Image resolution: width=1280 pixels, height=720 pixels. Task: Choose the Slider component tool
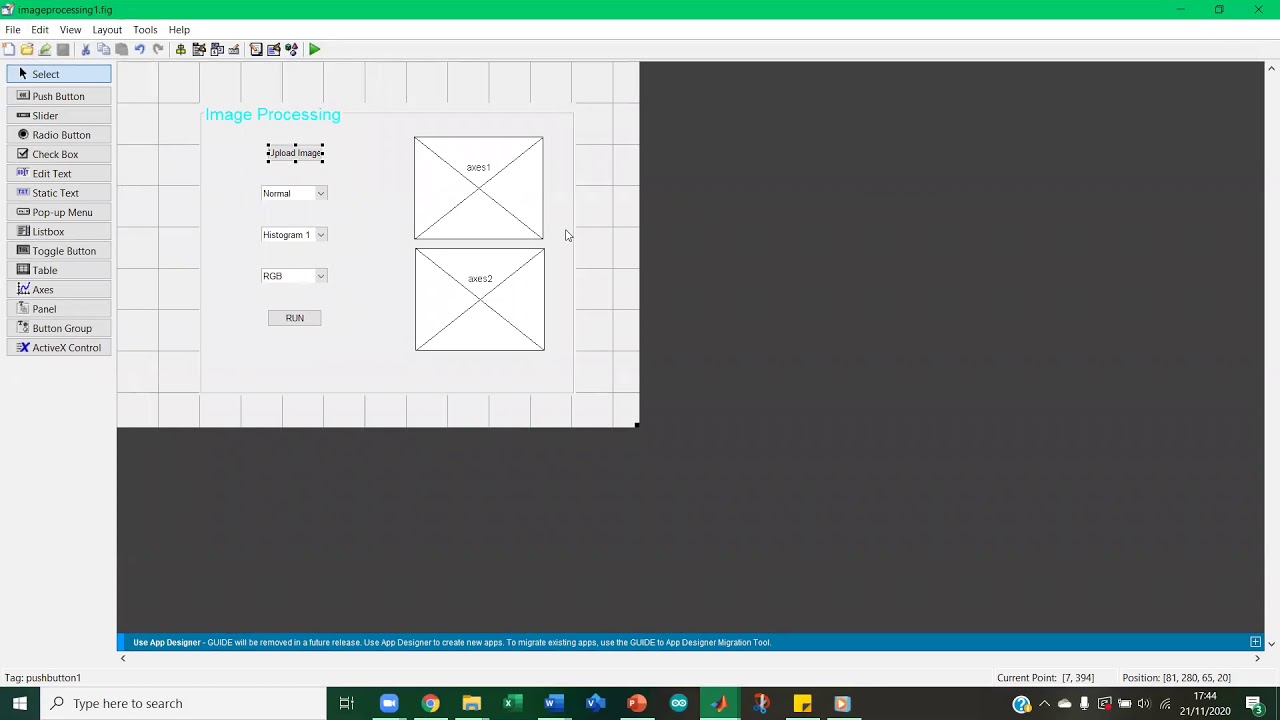click(59, 116)
